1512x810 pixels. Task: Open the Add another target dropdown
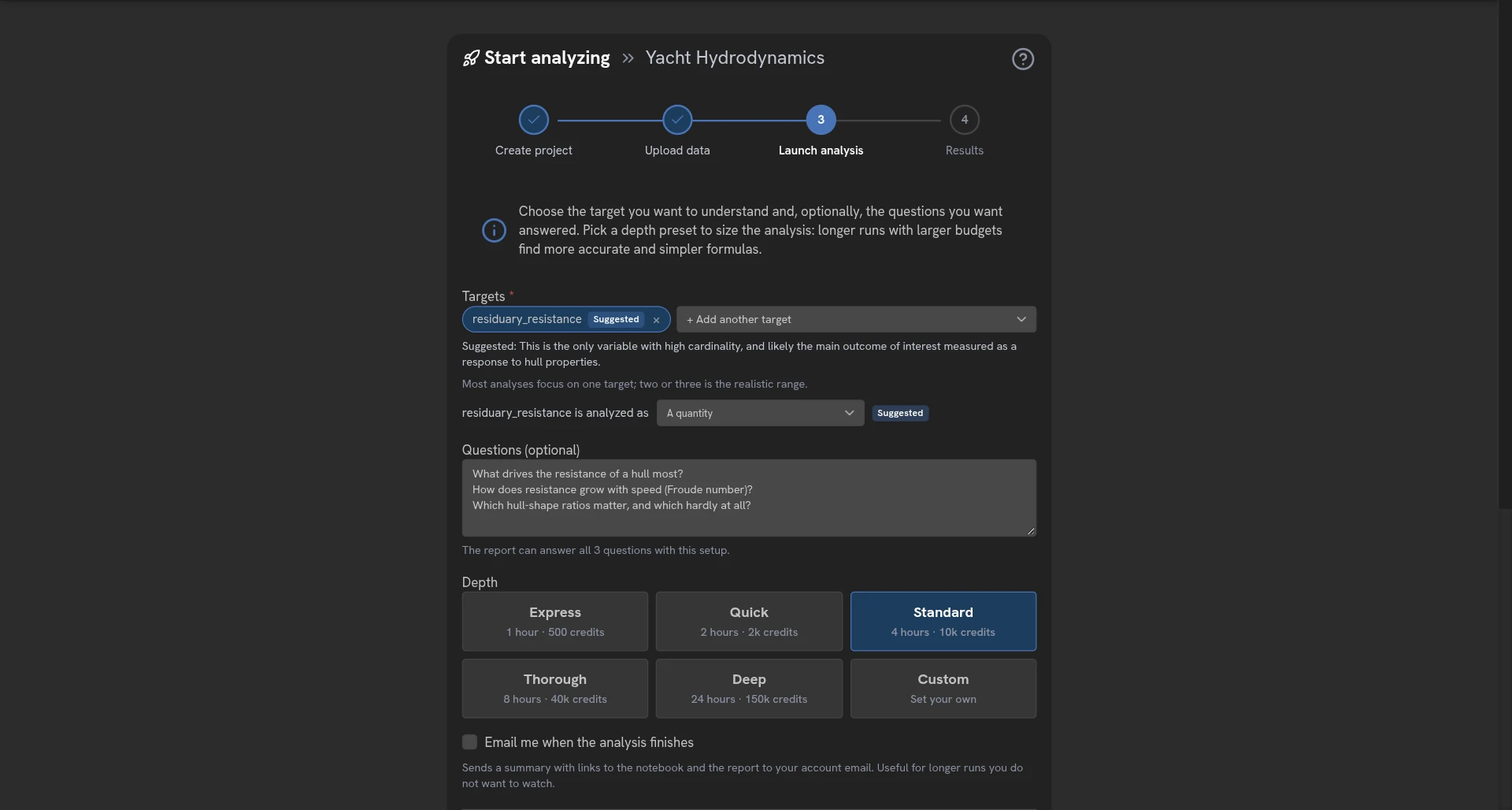pyautogui.click(x=856, y=319)
